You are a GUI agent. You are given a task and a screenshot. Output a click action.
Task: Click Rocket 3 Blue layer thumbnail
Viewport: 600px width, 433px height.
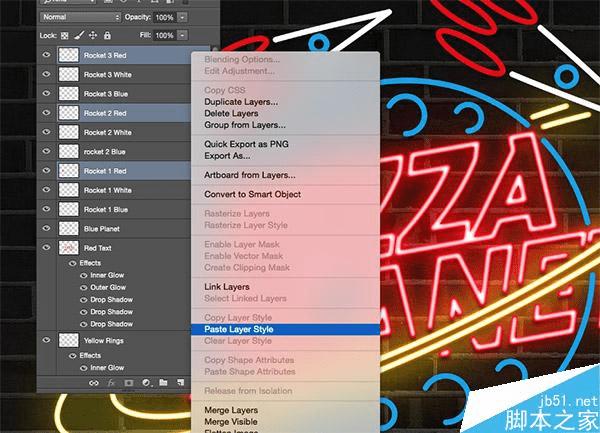pos(69,94)
